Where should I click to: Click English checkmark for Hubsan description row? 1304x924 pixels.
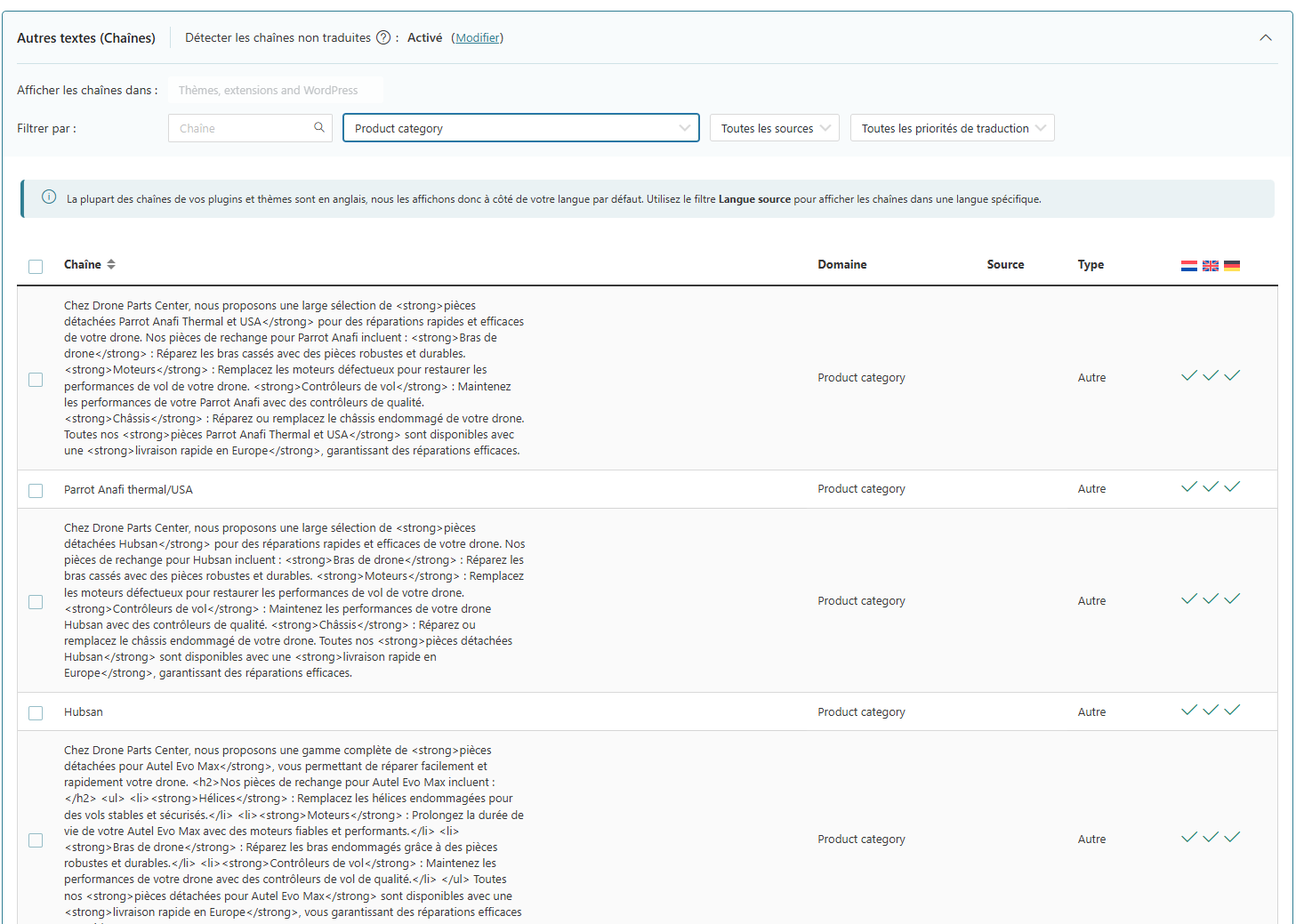1211,599
